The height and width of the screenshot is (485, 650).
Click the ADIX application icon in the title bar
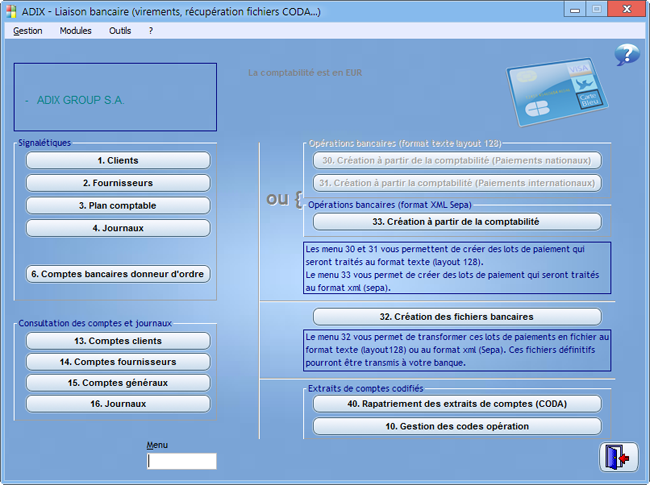11,11
